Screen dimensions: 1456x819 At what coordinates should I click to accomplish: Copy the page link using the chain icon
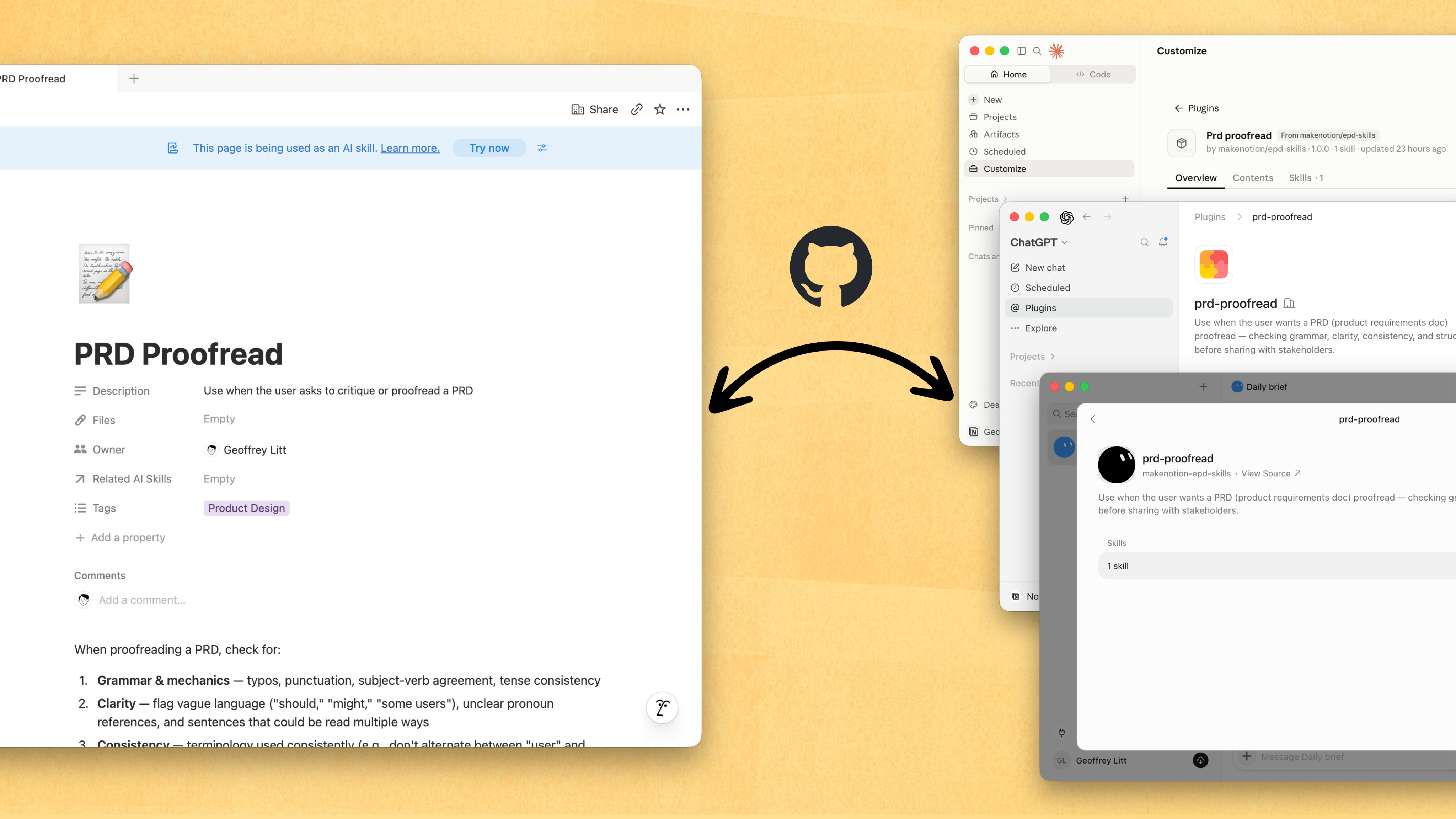(636, 109)
